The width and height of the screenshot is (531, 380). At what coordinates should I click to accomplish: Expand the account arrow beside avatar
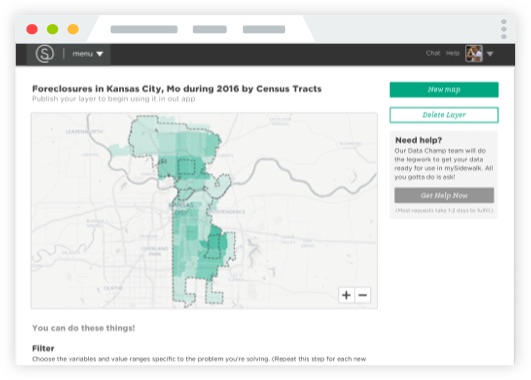coord(490,54)
